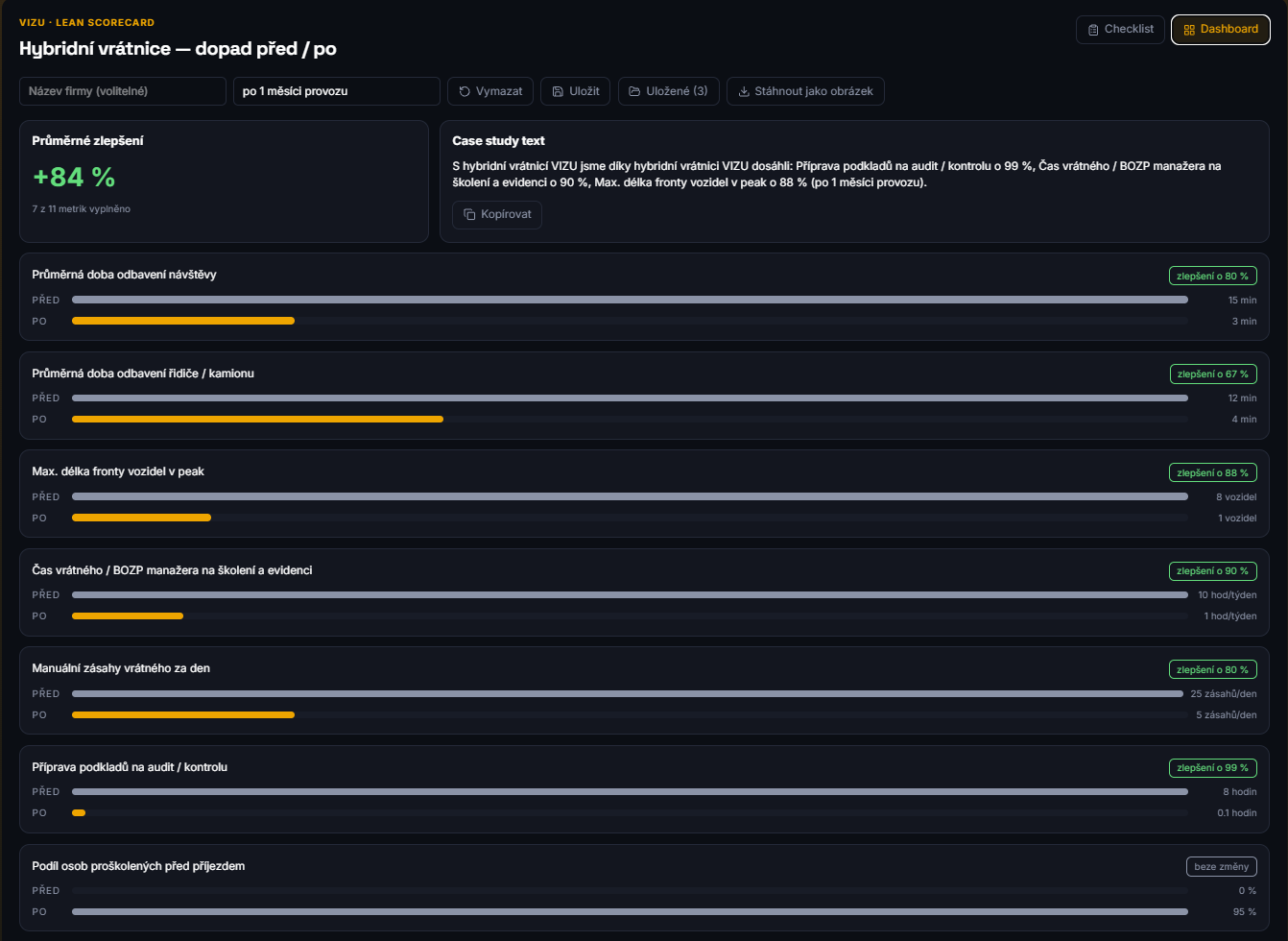Click the '10 hod/týden' before value

[x=1228, y=594]
